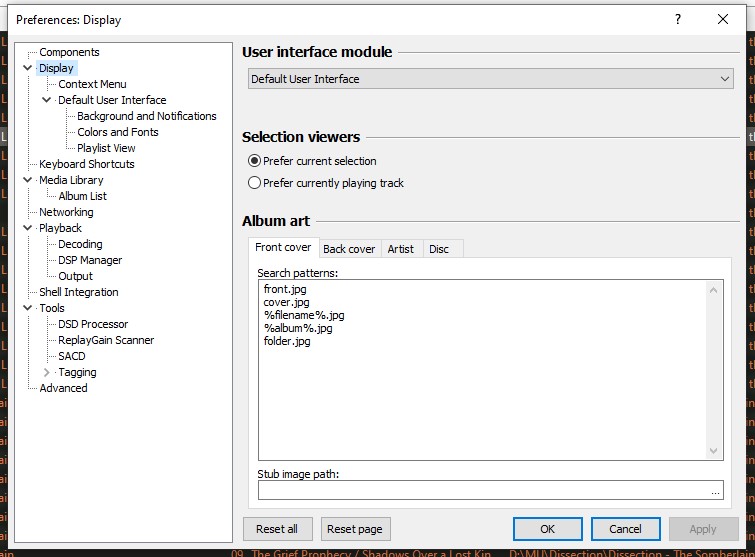Confirm preferences with OK
Image resolution: width=755 pixels, height=557 pixels.
point(547,529)
